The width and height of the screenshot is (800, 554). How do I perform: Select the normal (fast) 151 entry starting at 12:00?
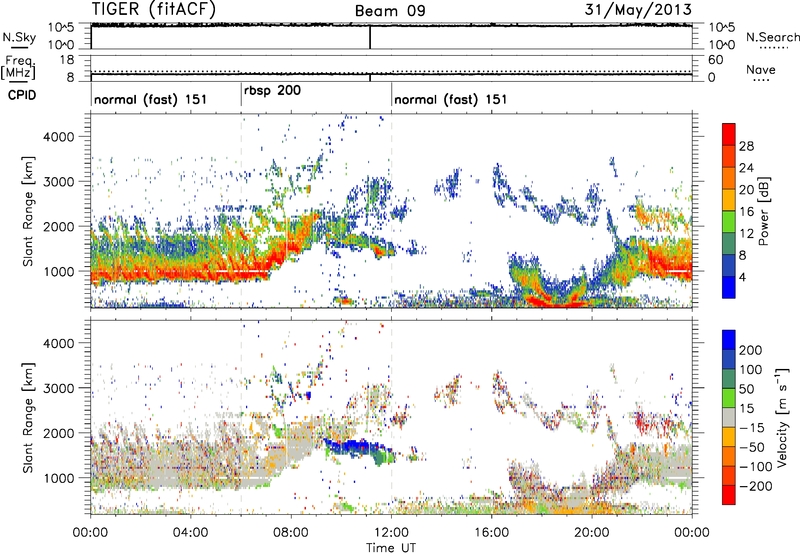(451, 99)
